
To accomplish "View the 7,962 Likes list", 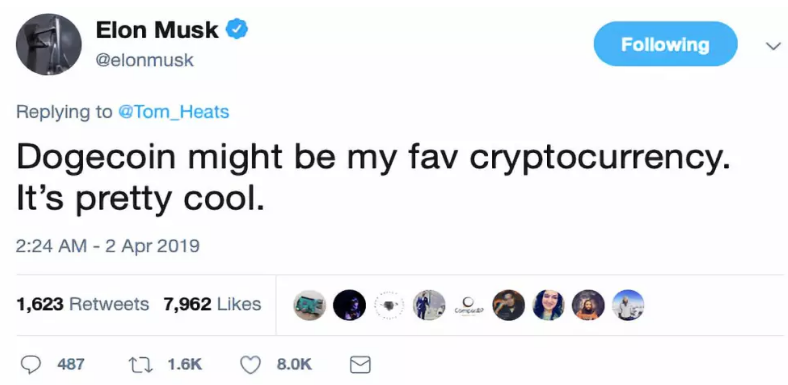I will (212, 304).
